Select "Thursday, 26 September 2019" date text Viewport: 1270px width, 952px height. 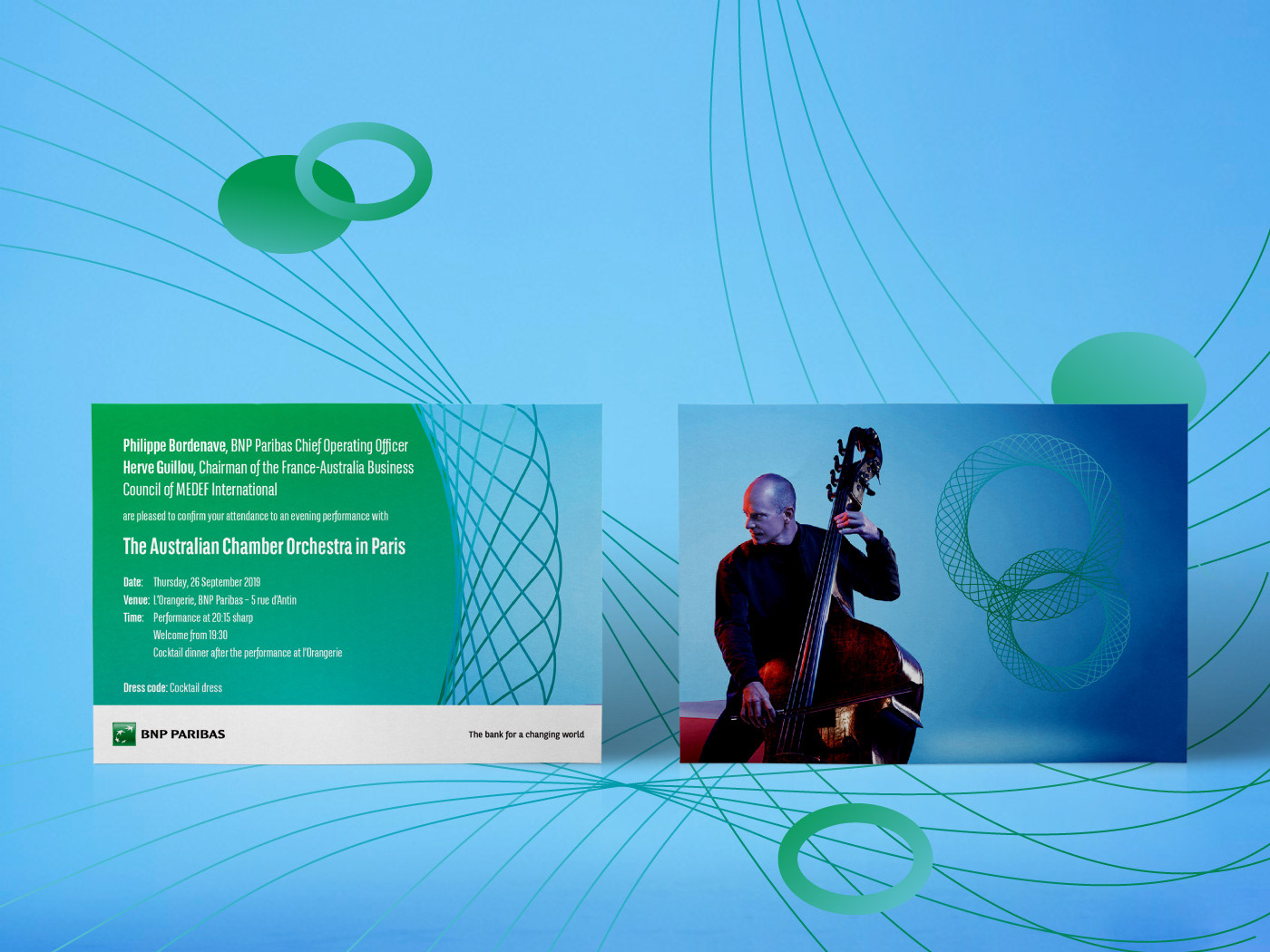click(x=207, y=582)
